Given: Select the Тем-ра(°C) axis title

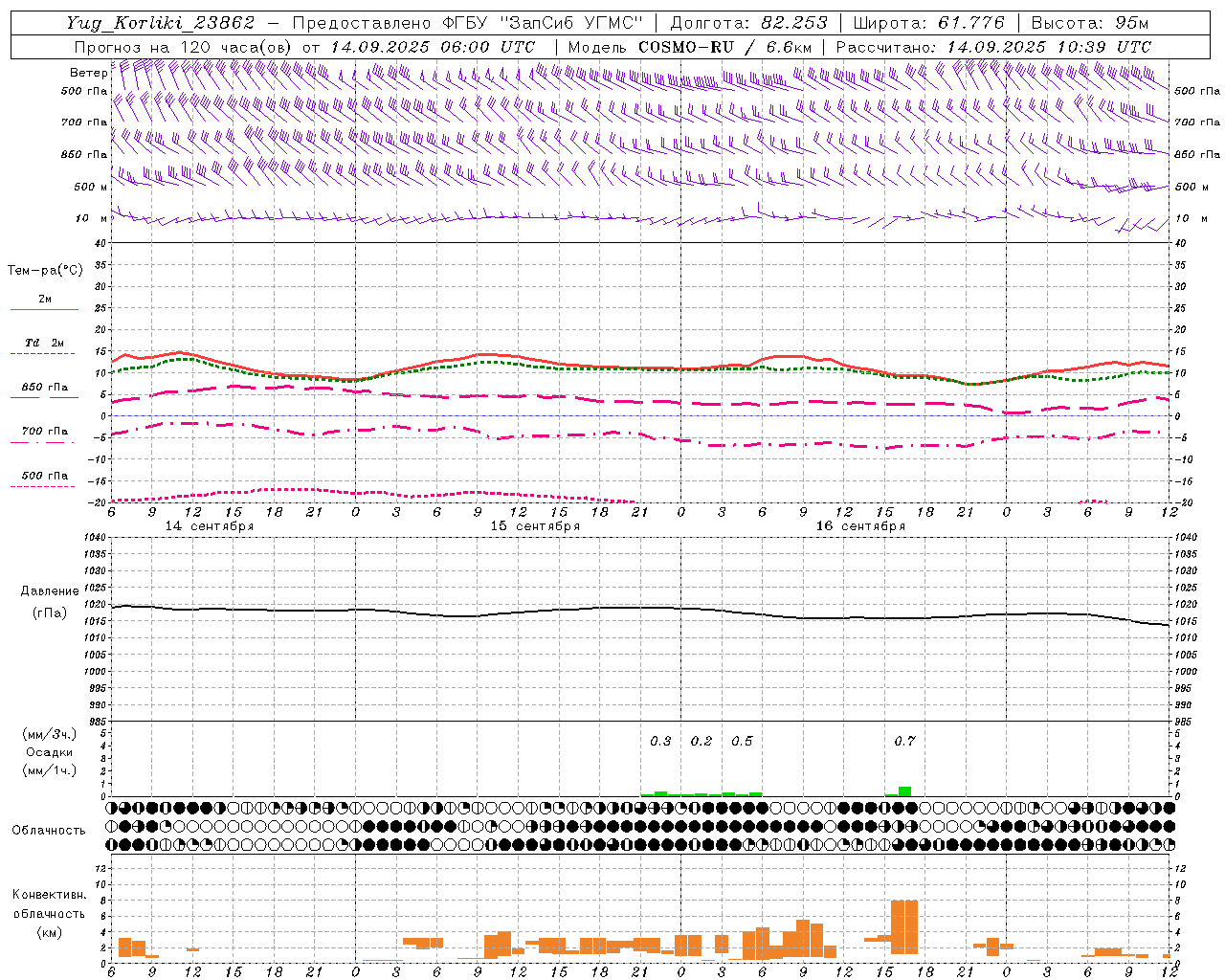Looking at the screenshot, I should pos(45,271).
